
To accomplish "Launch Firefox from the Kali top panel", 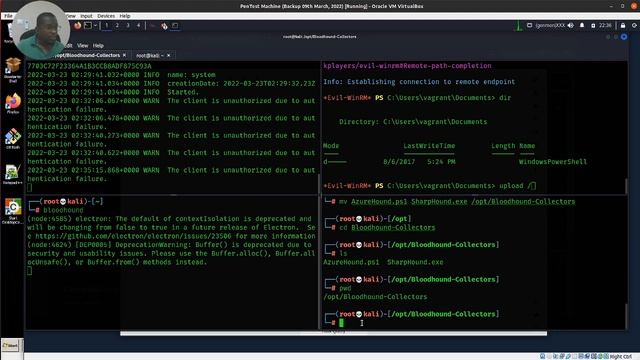I will [77, 25].
